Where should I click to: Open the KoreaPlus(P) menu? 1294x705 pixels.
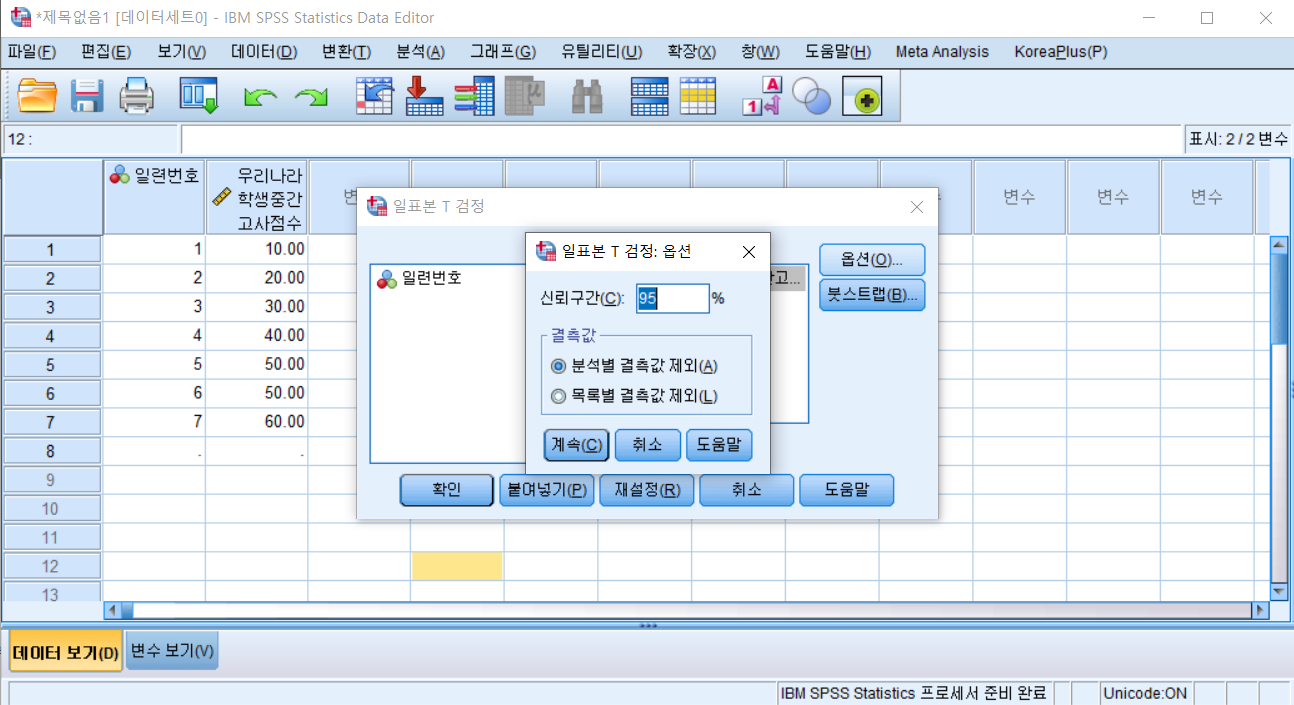(x=1061, y=52)
